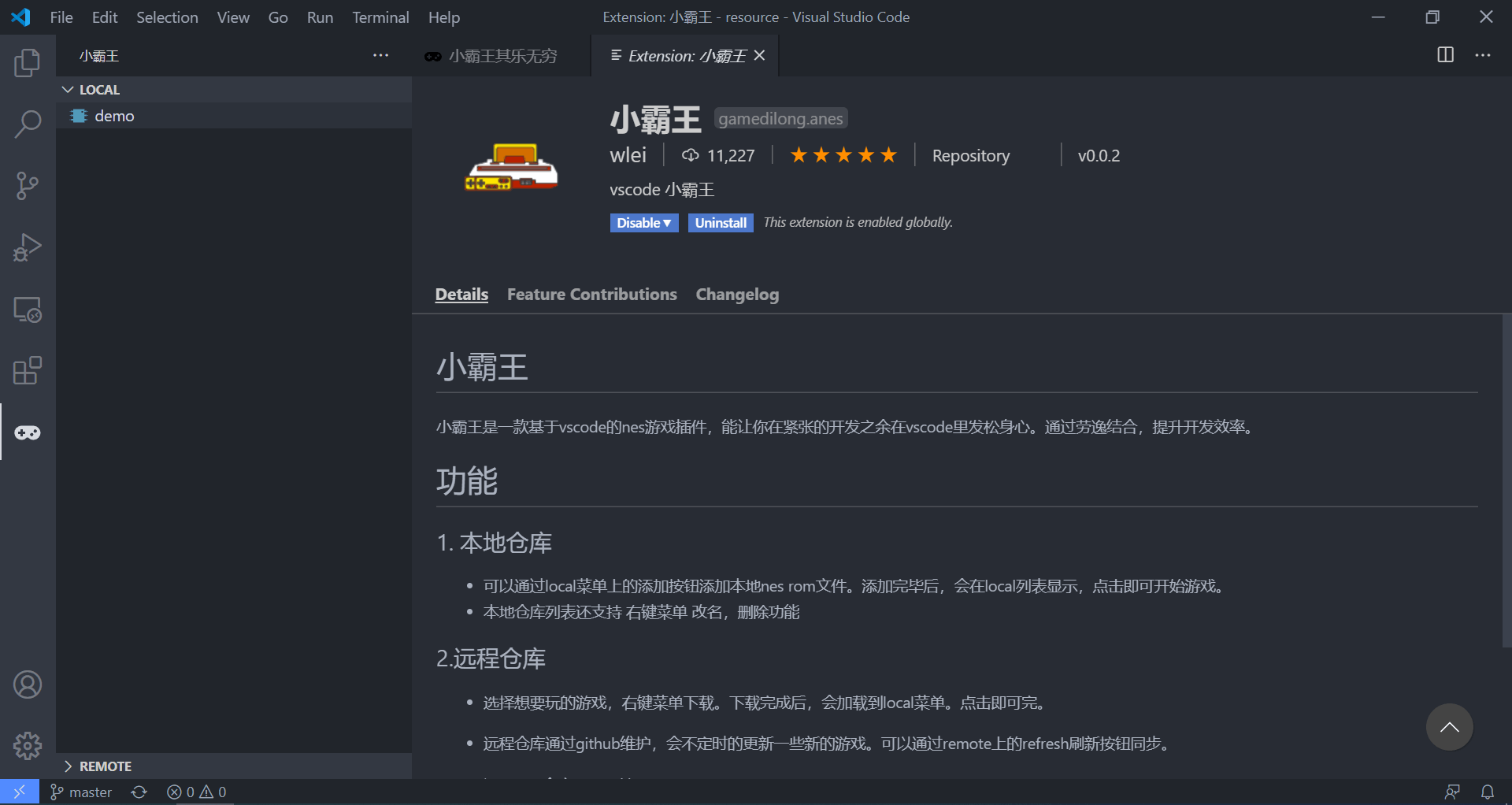Open the Run and Debug view

pos(28,247)
